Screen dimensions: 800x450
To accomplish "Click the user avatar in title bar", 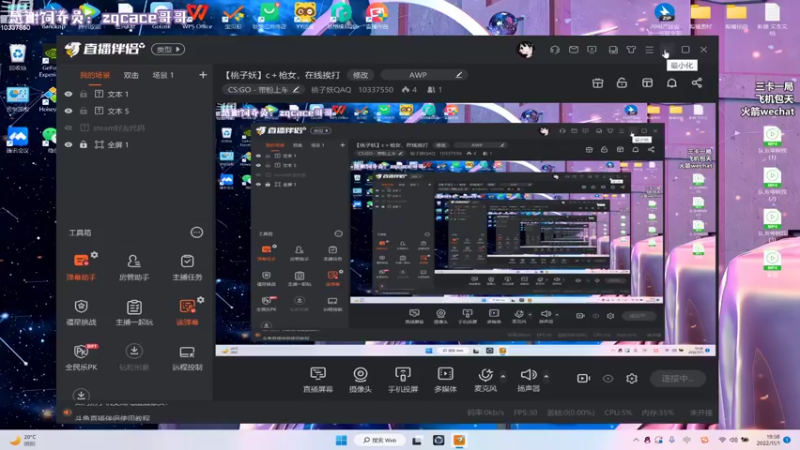I will tap(526, 49).
